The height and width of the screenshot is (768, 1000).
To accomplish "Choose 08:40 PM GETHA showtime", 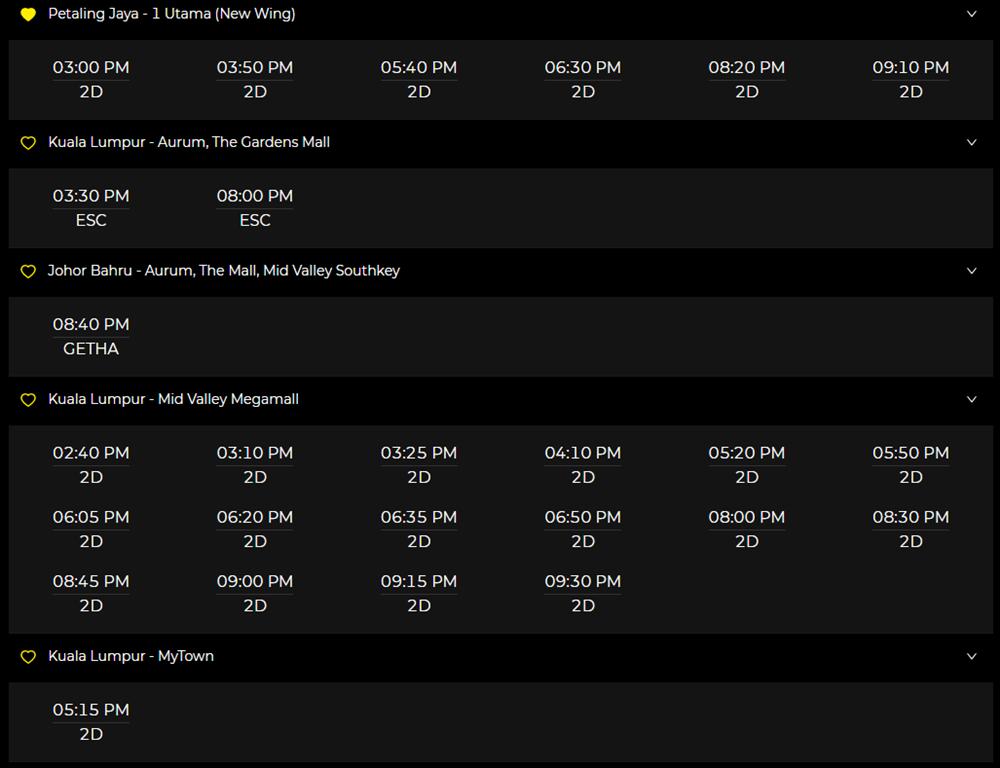I will (x=91, y=336).
